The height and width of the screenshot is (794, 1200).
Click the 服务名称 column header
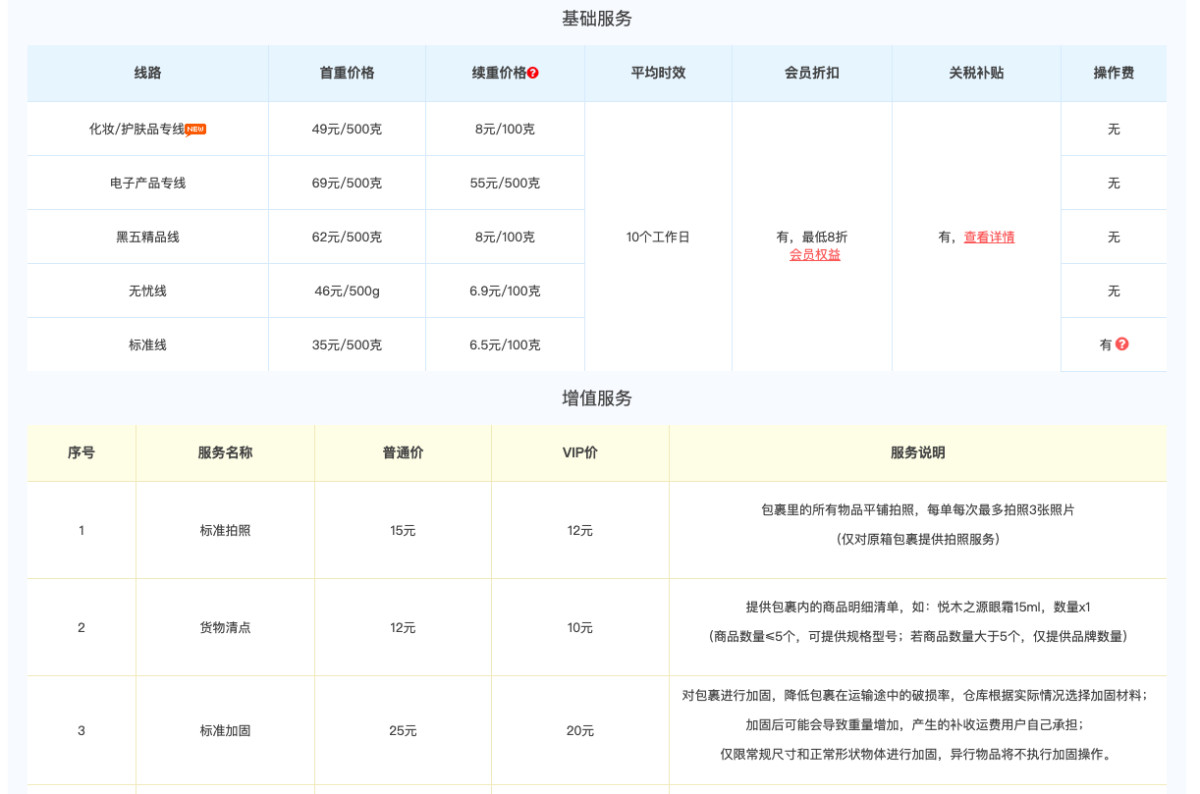[225, 452]
